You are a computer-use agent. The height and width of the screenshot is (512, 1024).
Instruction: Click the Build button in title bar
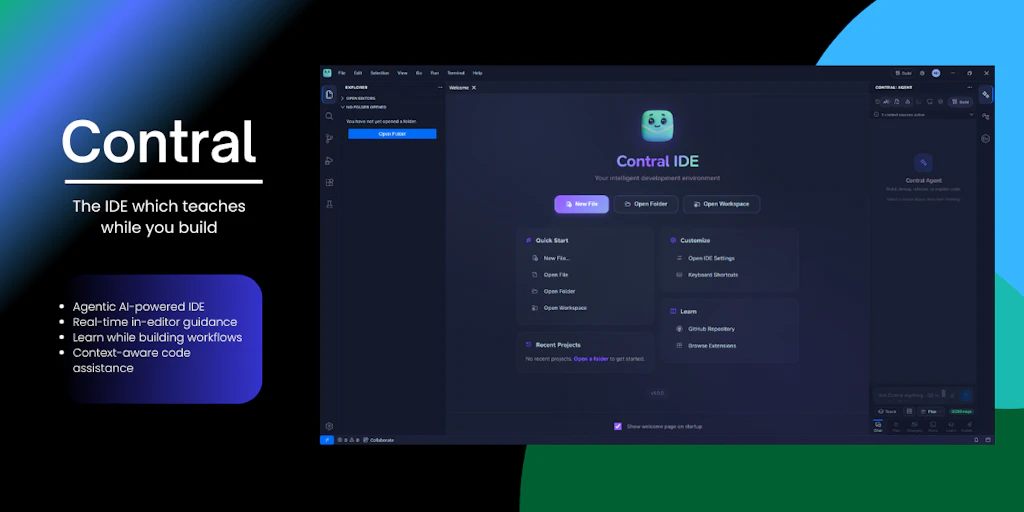(903, 73)
